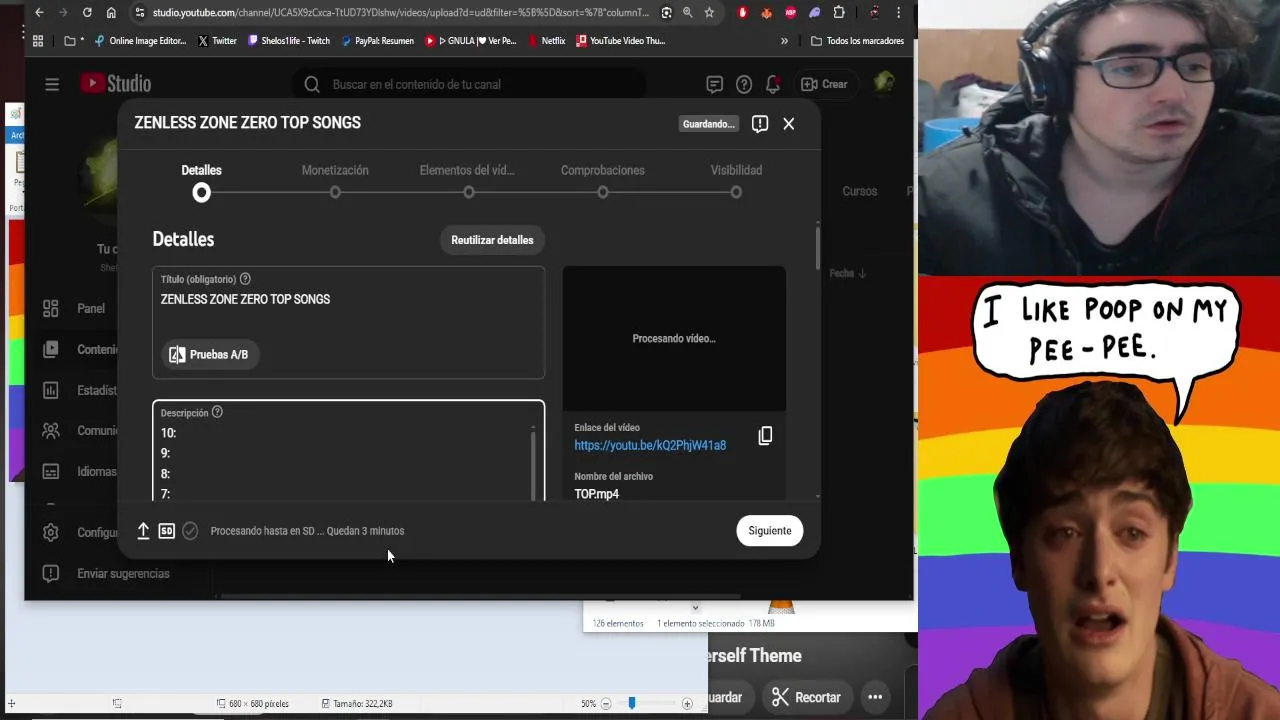Open the Todos los marcadores folder

point(857,41)
